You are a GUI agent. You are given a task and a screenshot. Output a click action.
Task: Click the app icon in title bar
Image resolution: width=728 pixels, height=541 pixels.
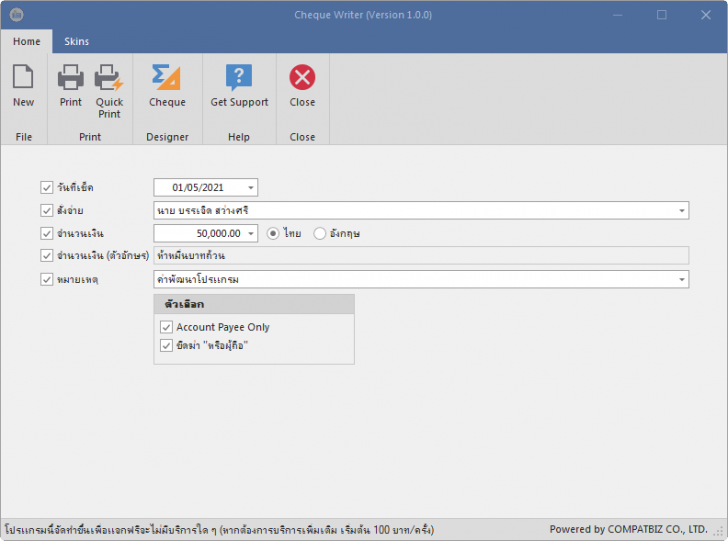[x=16, y=15]
